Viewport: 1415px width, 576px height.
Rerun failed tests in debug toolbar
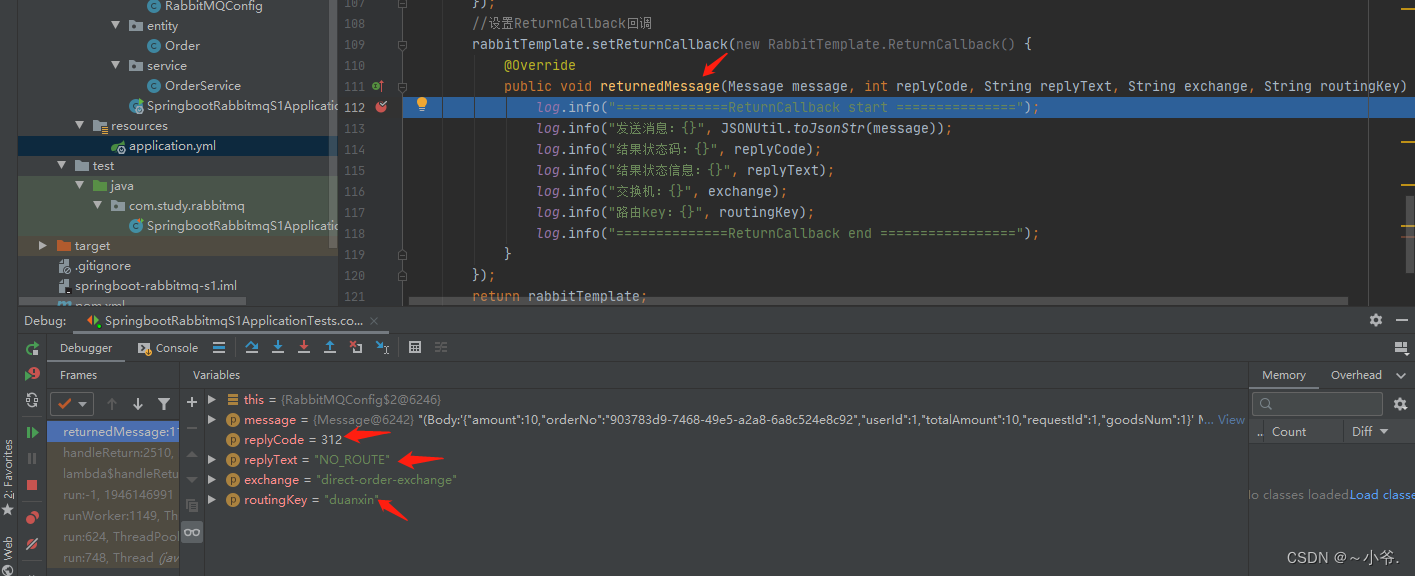coord(33,374)
